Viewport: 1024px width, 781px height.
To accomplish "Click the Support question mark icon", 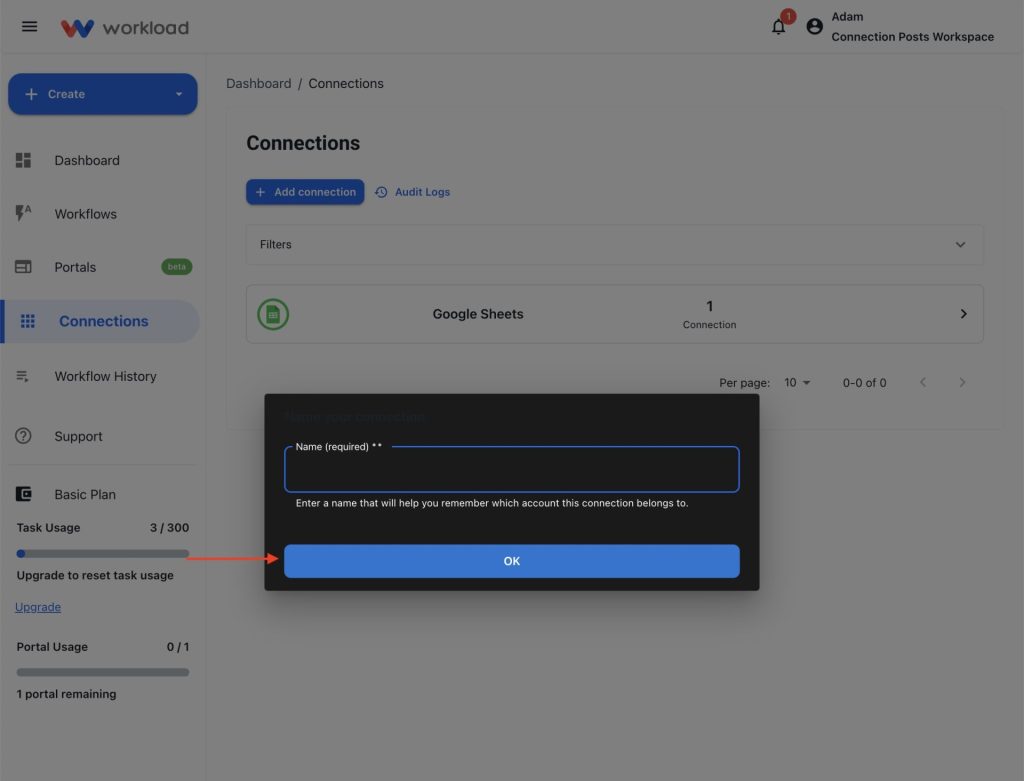I will tap(24, 436).
